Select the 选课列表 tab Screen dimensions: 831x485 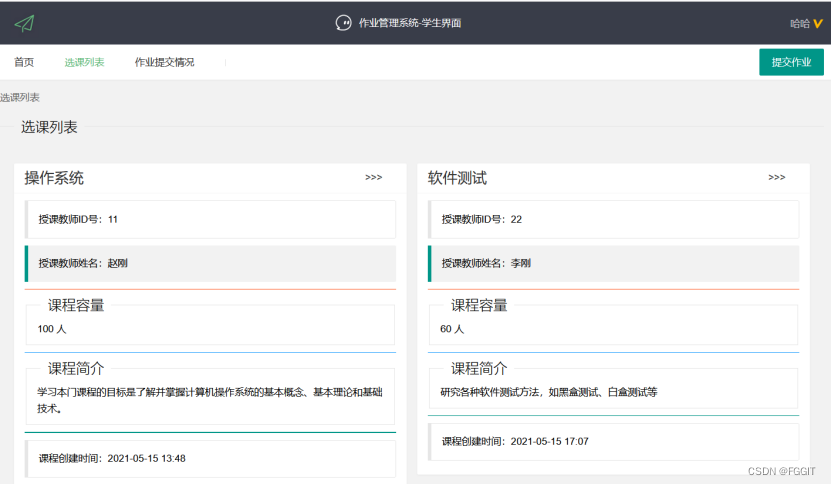pos(84,62)
